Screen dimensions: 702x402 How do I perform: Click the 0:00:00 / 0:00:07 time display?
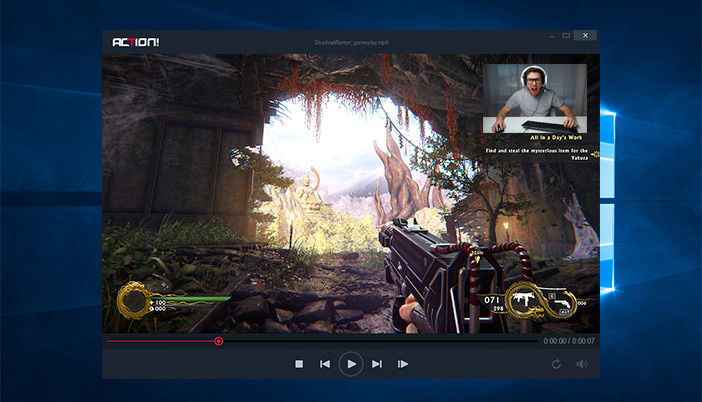click(569, 341)
